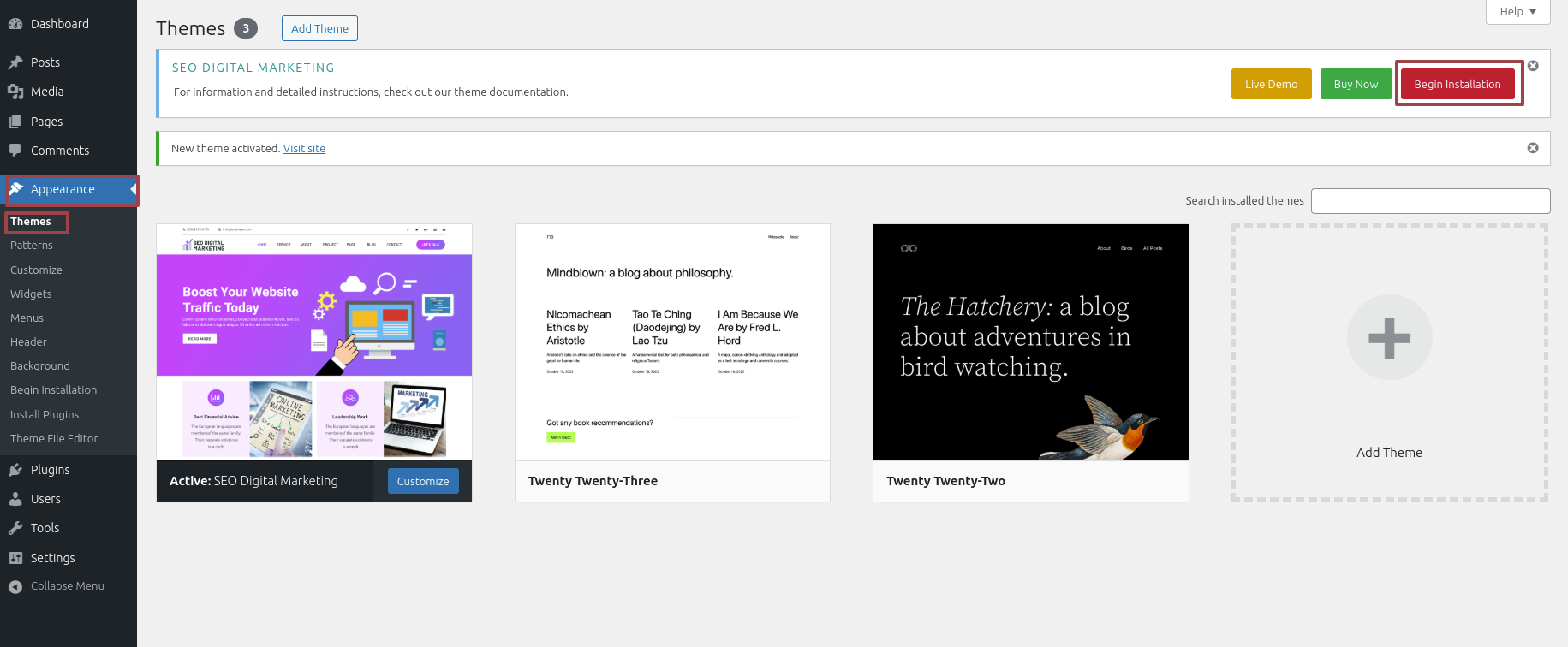
Task: Select the Patterns submenu item
Action: [32, 246]
